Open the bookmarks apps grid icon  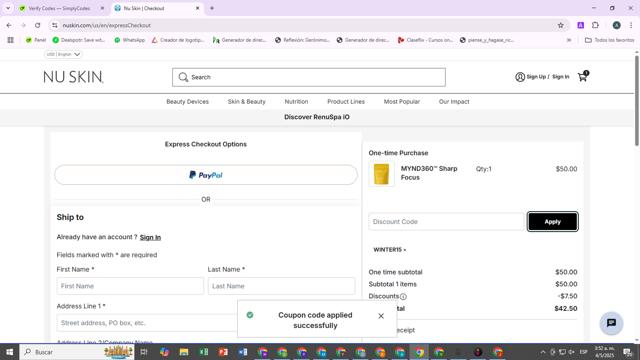(11, 40)
